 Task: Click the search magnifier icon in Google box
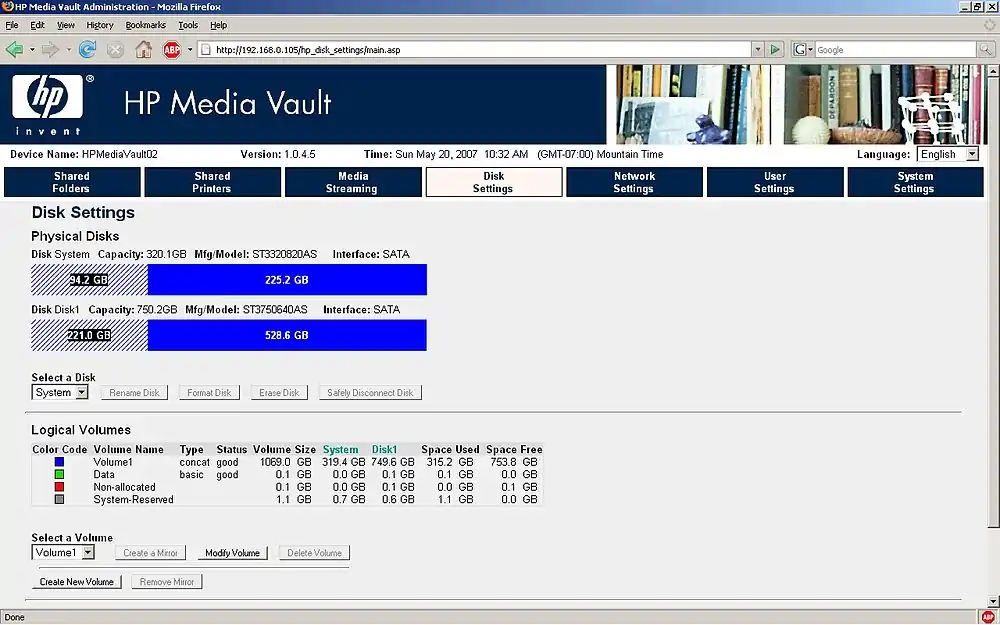pyautogui.click(x=986, y=49)
